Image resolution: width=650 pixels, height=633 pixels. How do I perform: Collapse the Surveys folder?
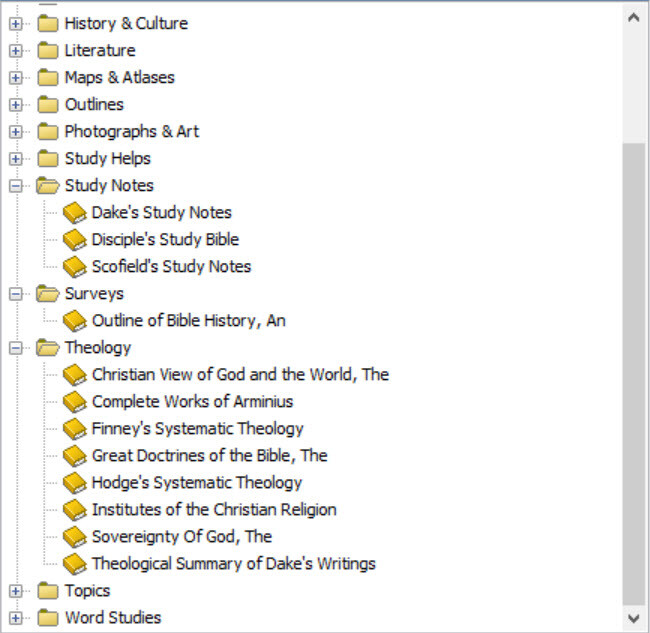pos(15,294)
